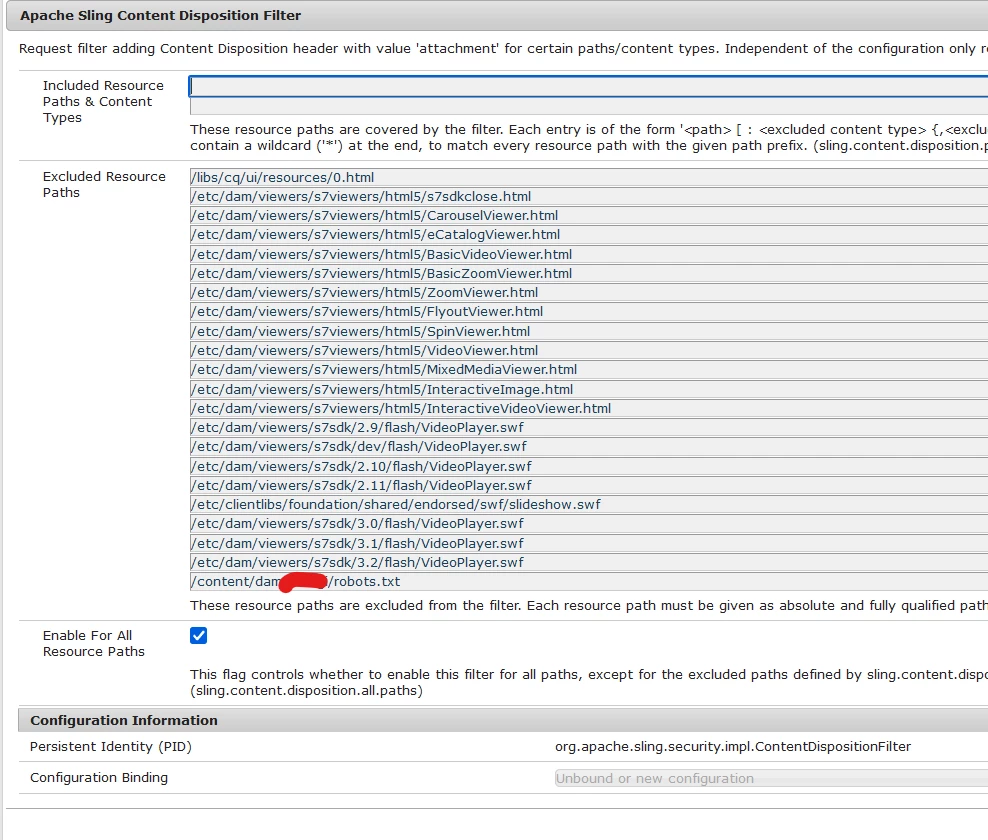Screen dimensions: 988x840
Task: Click the Excluded Resource Paths label
Action: pos(104,185)
